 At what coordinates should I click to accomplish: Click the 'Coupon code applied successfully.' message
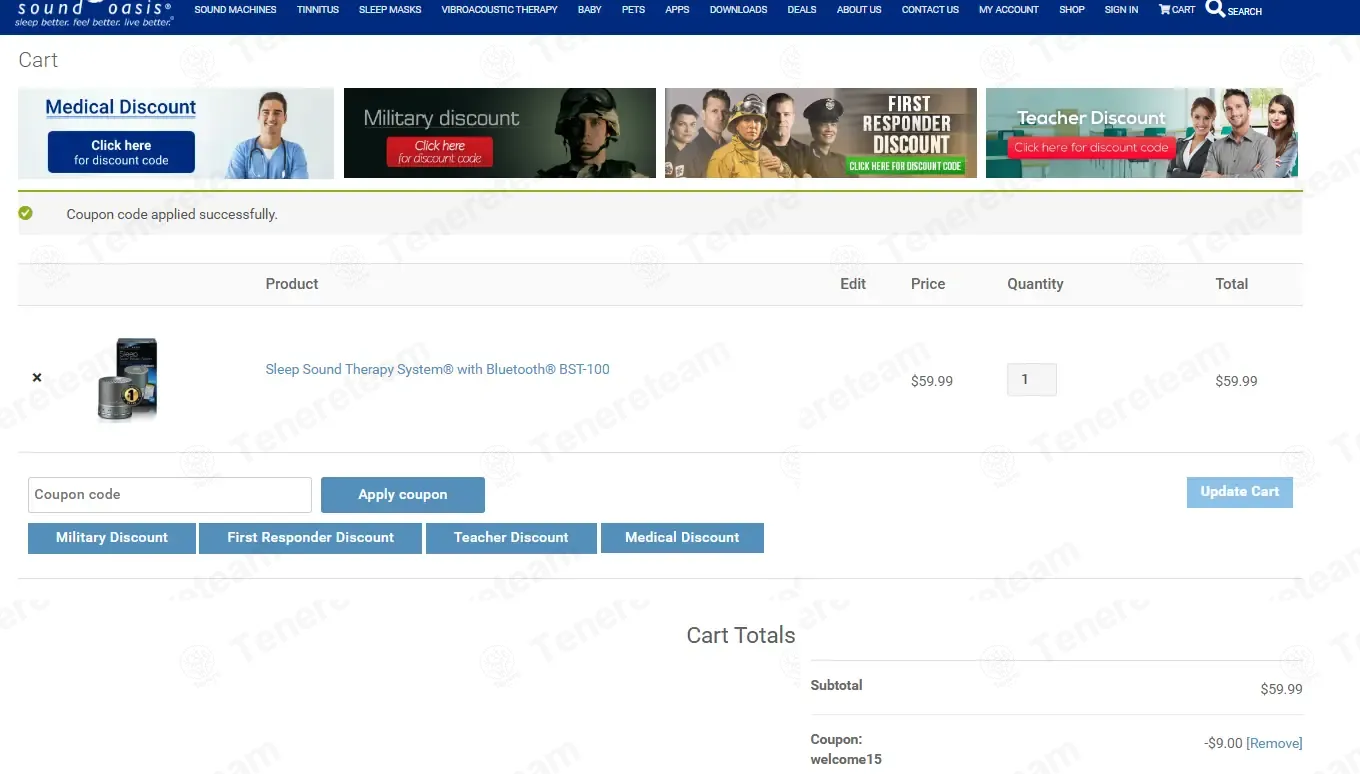pos(172,214)
